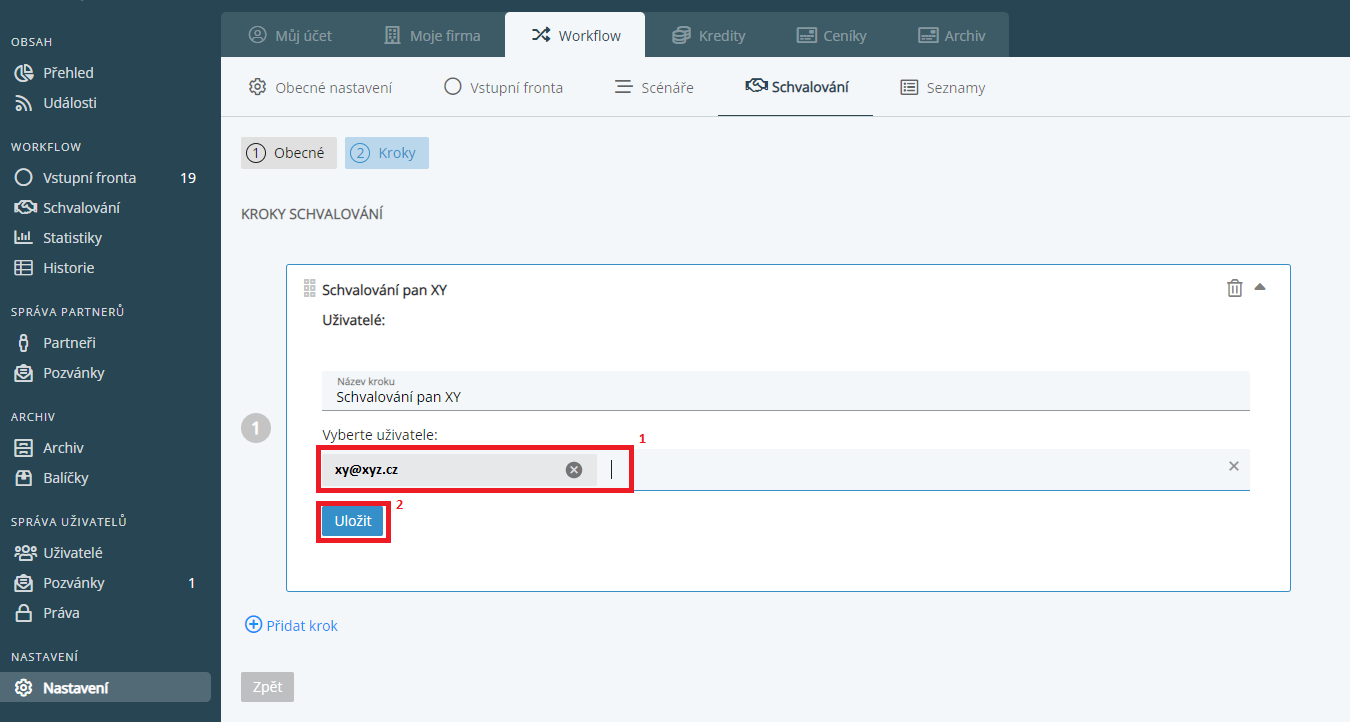Click the Uložit button
This screenshot has height=722, width=1350.
(353, 521)
